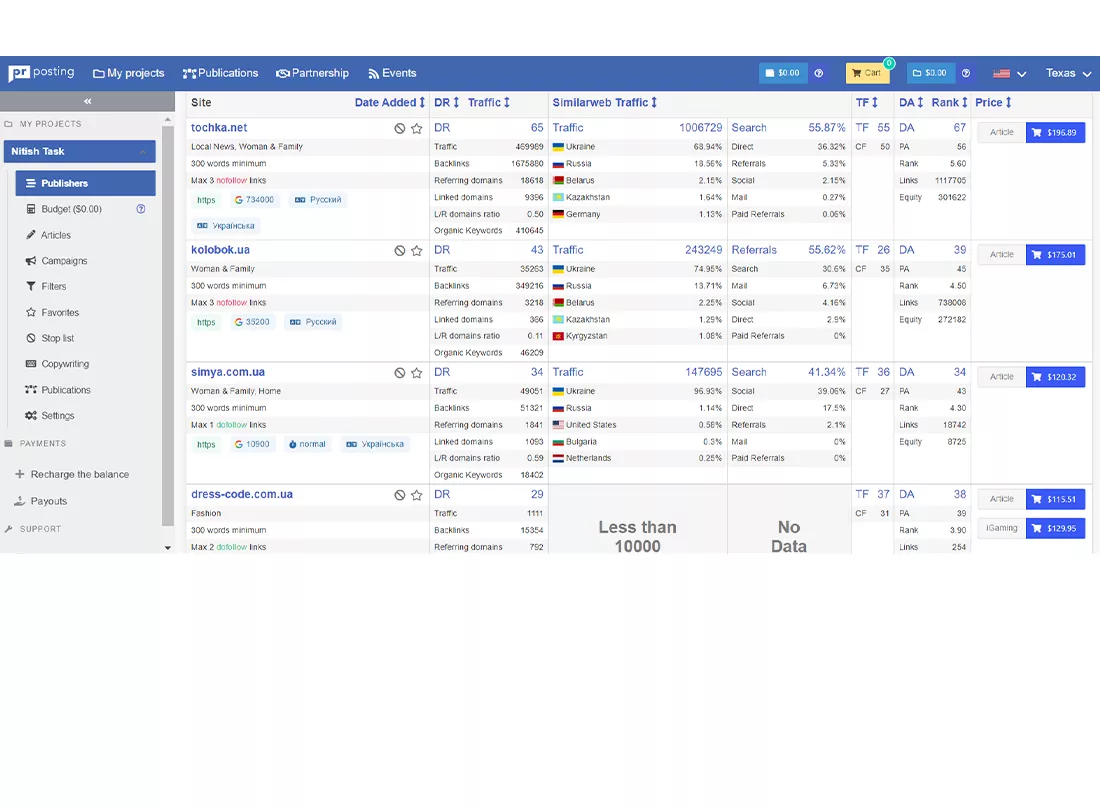Sort by Price column
Image resolution: width=1100 pixels, height=810 pixels.
coord(993,102)
